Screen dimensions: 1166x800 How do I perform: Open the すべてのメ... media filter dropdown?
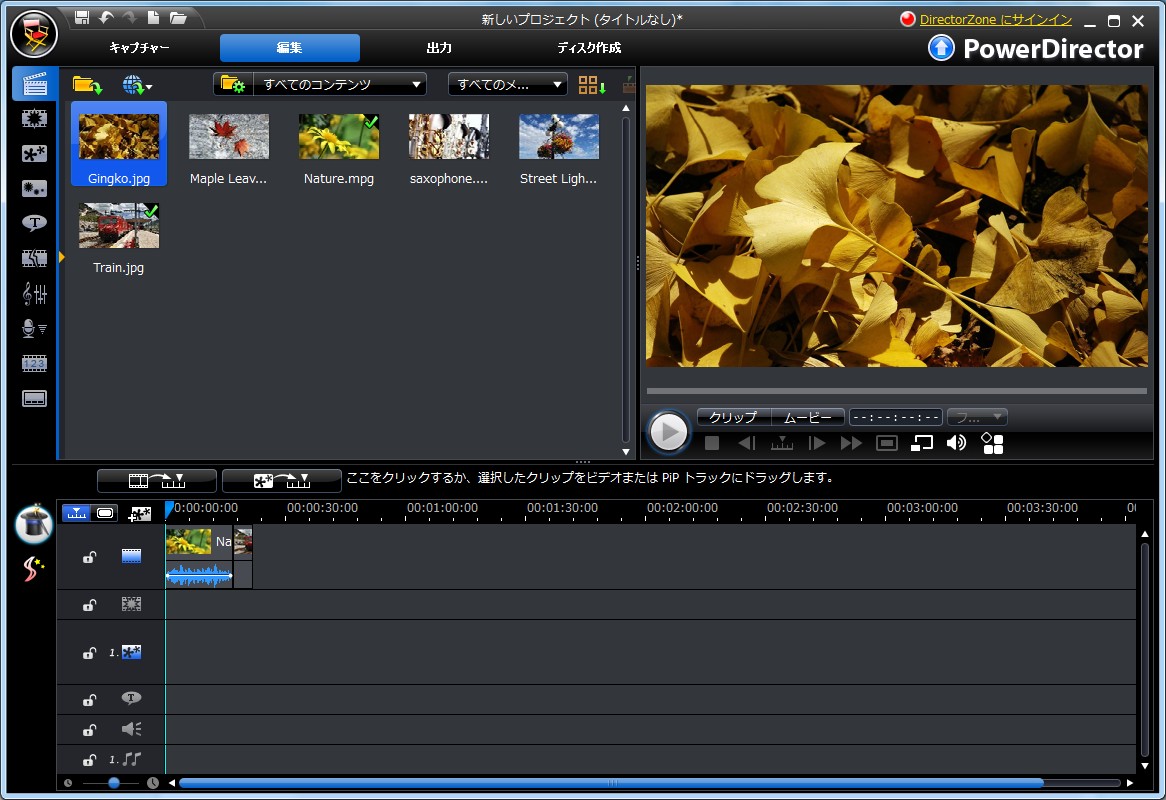[507, 85]
